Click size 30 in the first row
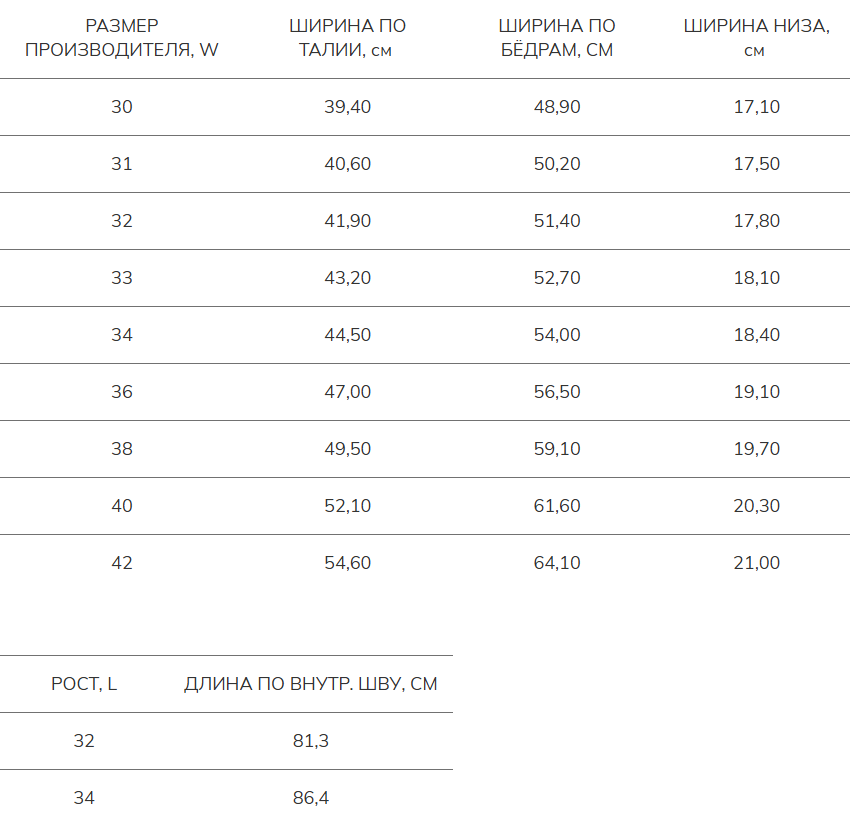 121,107
